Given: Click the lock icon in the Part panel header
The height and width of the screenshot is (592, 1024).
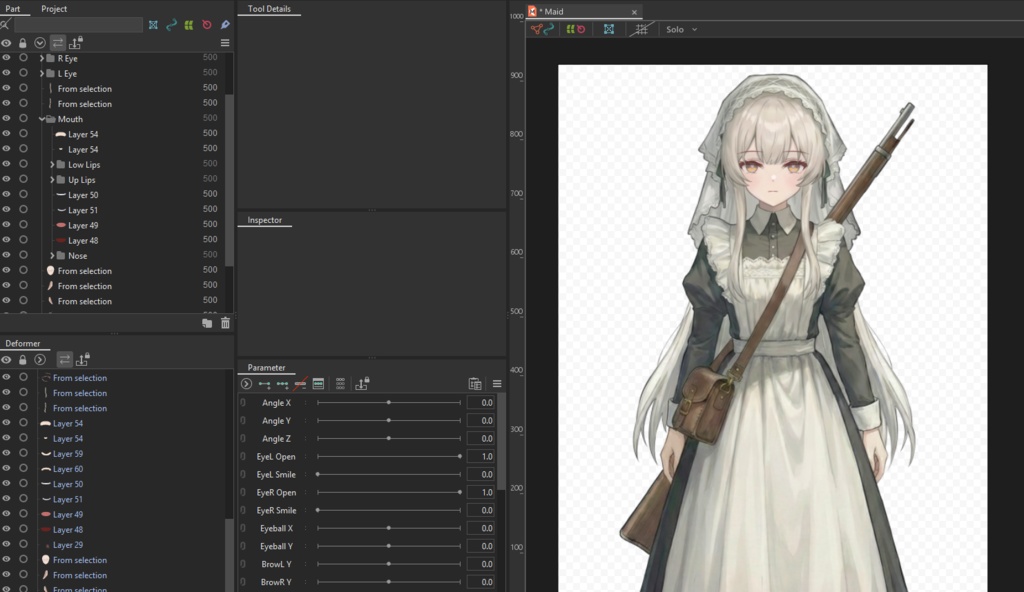Looking at the screenshot, I should [x=22, y=42].
